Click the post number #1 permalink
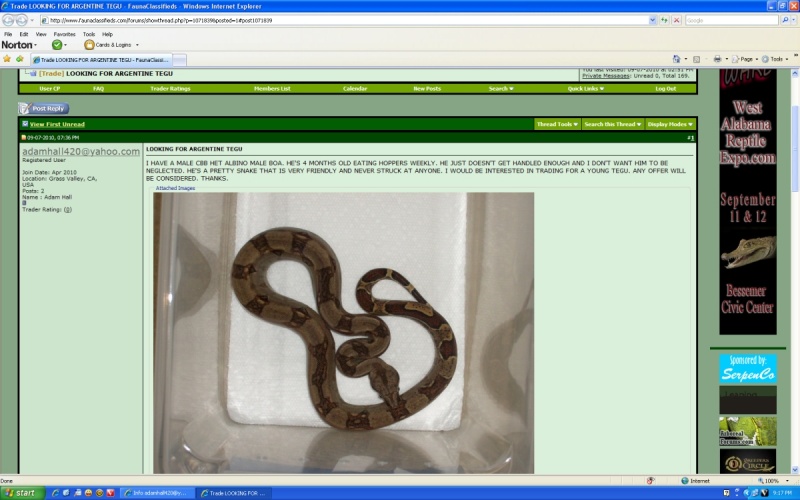 (690, 138)
